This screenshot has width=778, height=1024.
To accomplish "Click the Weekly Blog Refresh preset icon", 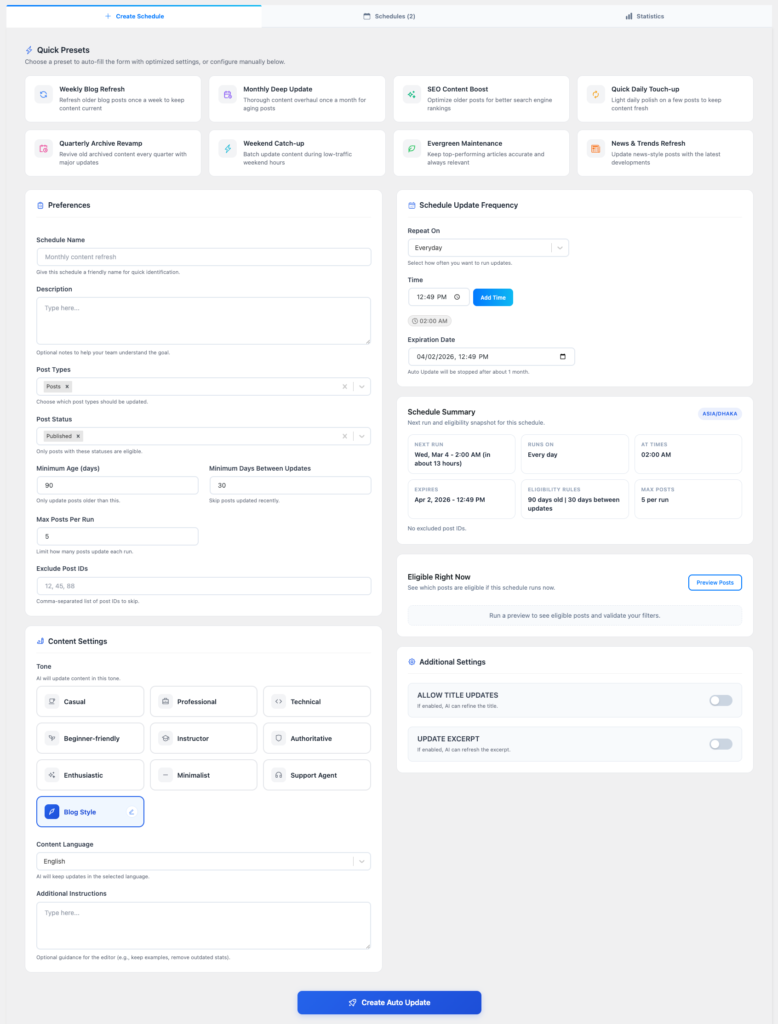I will pyautogui.click(x=43, y=94).
